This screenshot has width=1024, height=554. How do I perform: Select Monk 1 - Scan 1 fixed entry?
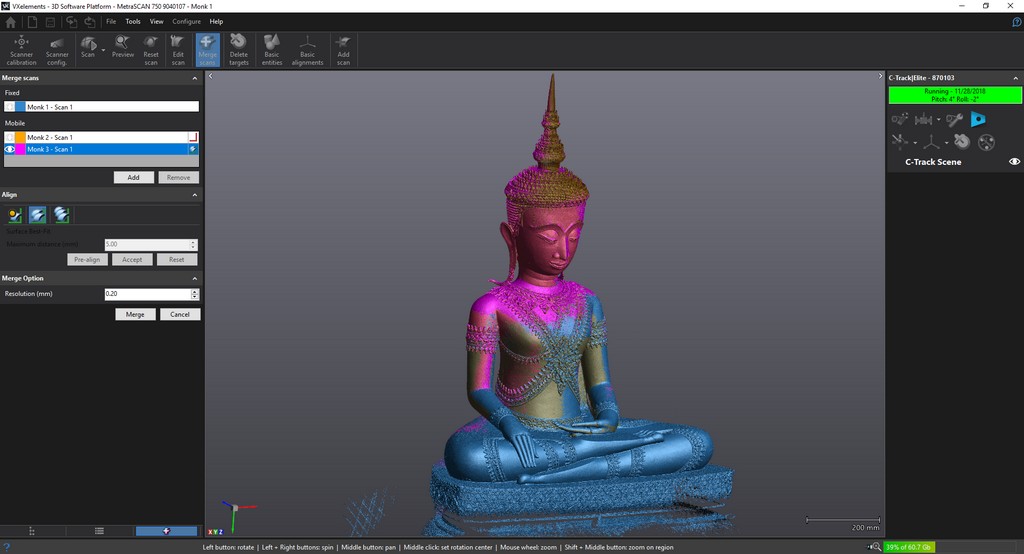(x=101, y=106)
